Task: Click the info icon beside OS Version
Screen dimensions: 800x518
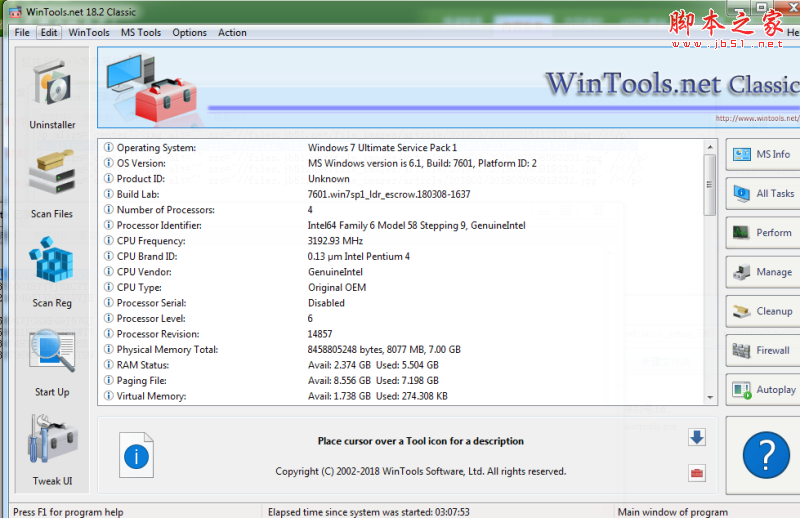Action: pyautogui.click(x=109, y=163)
